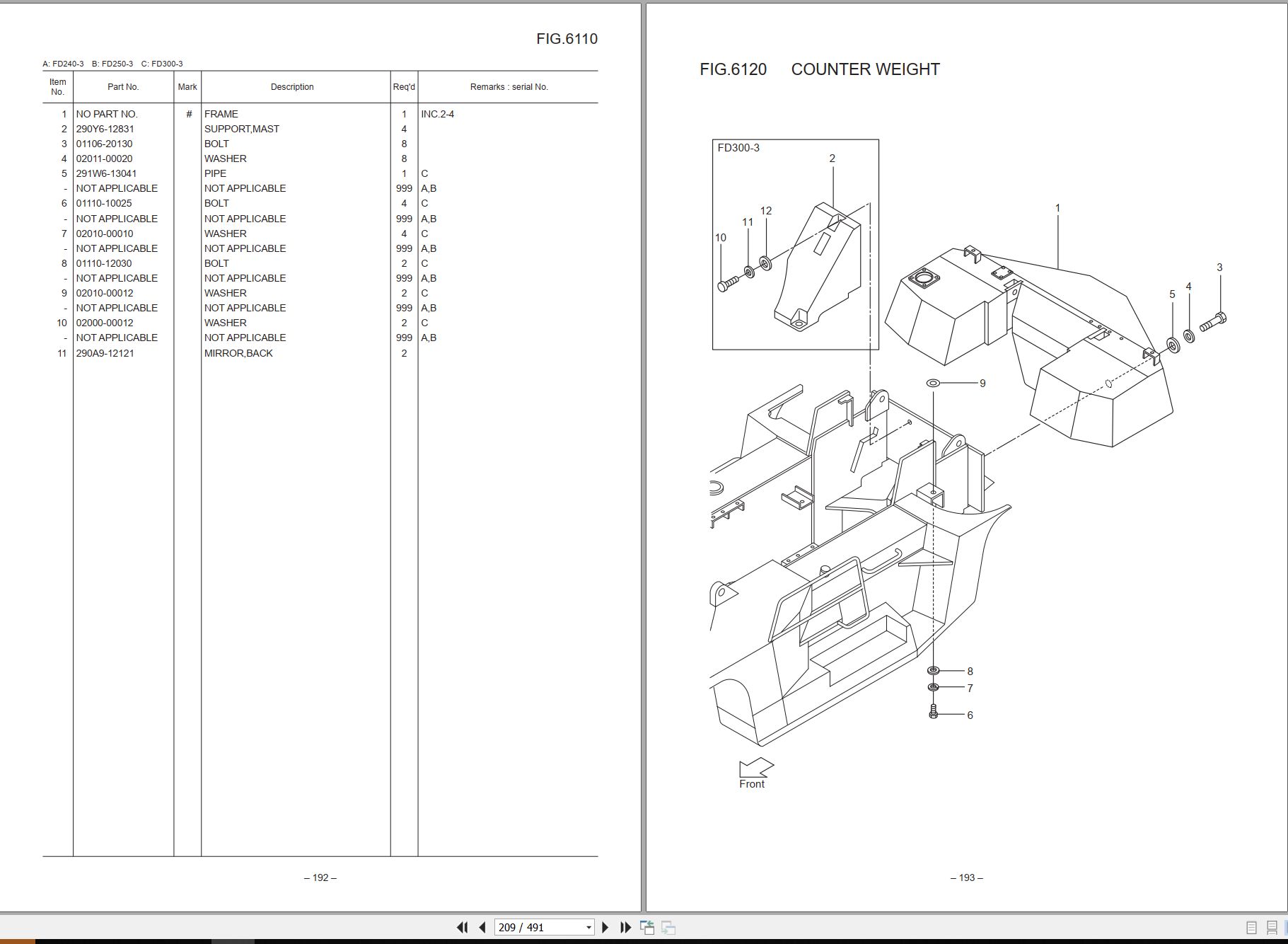This screenshot has height=944, width=1288.
Task: Click part number 02011-00020
Action: (x=104, y=159)
